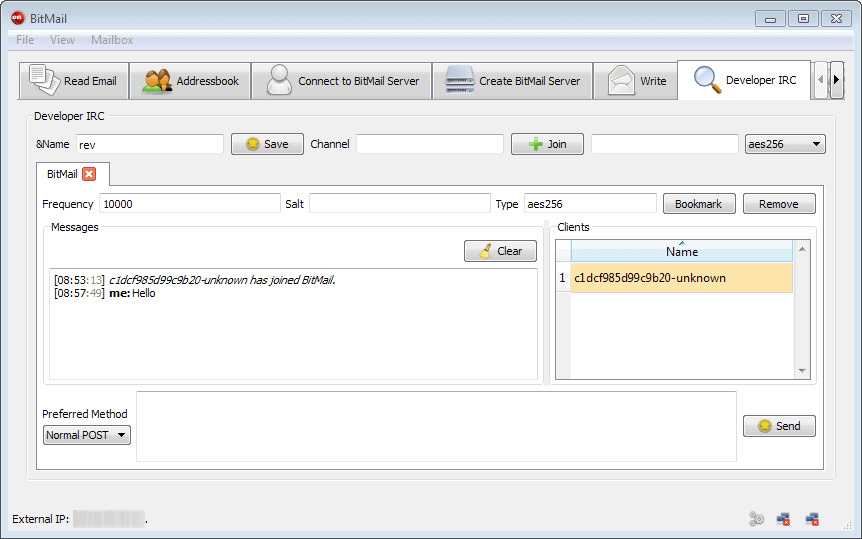Screen dimensions: 862x539
Task: Click the Save button
Action: click(x=267, y=144)
